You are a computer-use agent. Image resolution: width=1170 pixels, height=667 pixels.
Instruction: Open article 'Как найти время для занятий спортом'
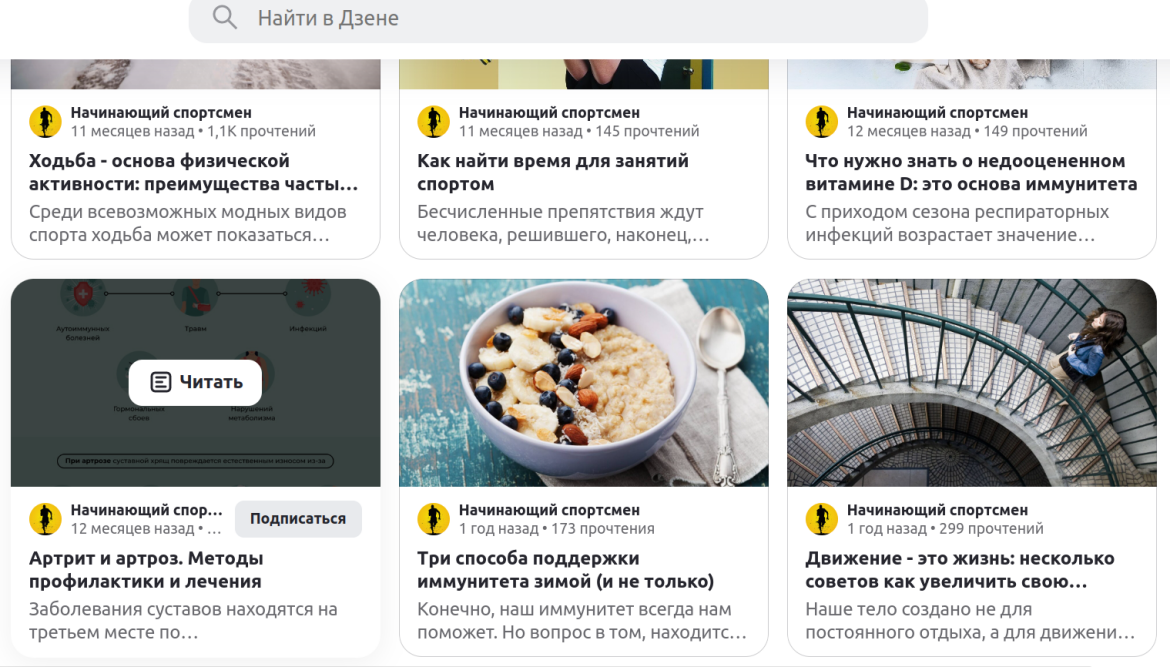[x=552, y=172]
